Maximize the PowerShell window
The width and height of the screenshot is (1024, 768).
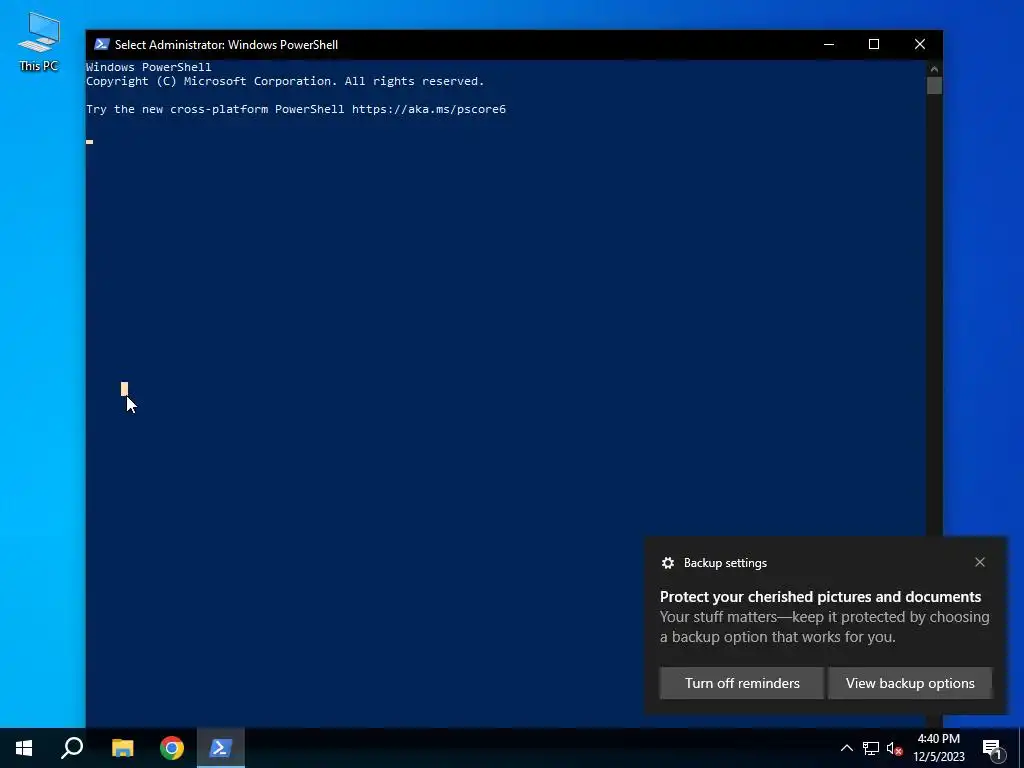tap(874, 44)
